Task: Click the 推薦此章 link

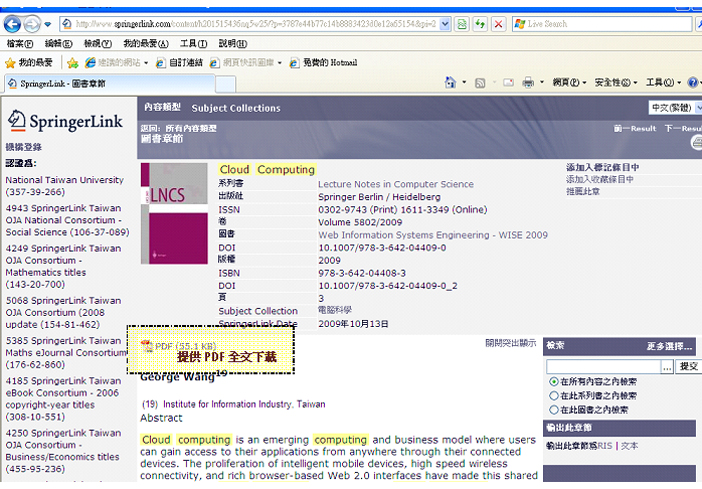Action: pyautogui.click(x=583, y=192)
